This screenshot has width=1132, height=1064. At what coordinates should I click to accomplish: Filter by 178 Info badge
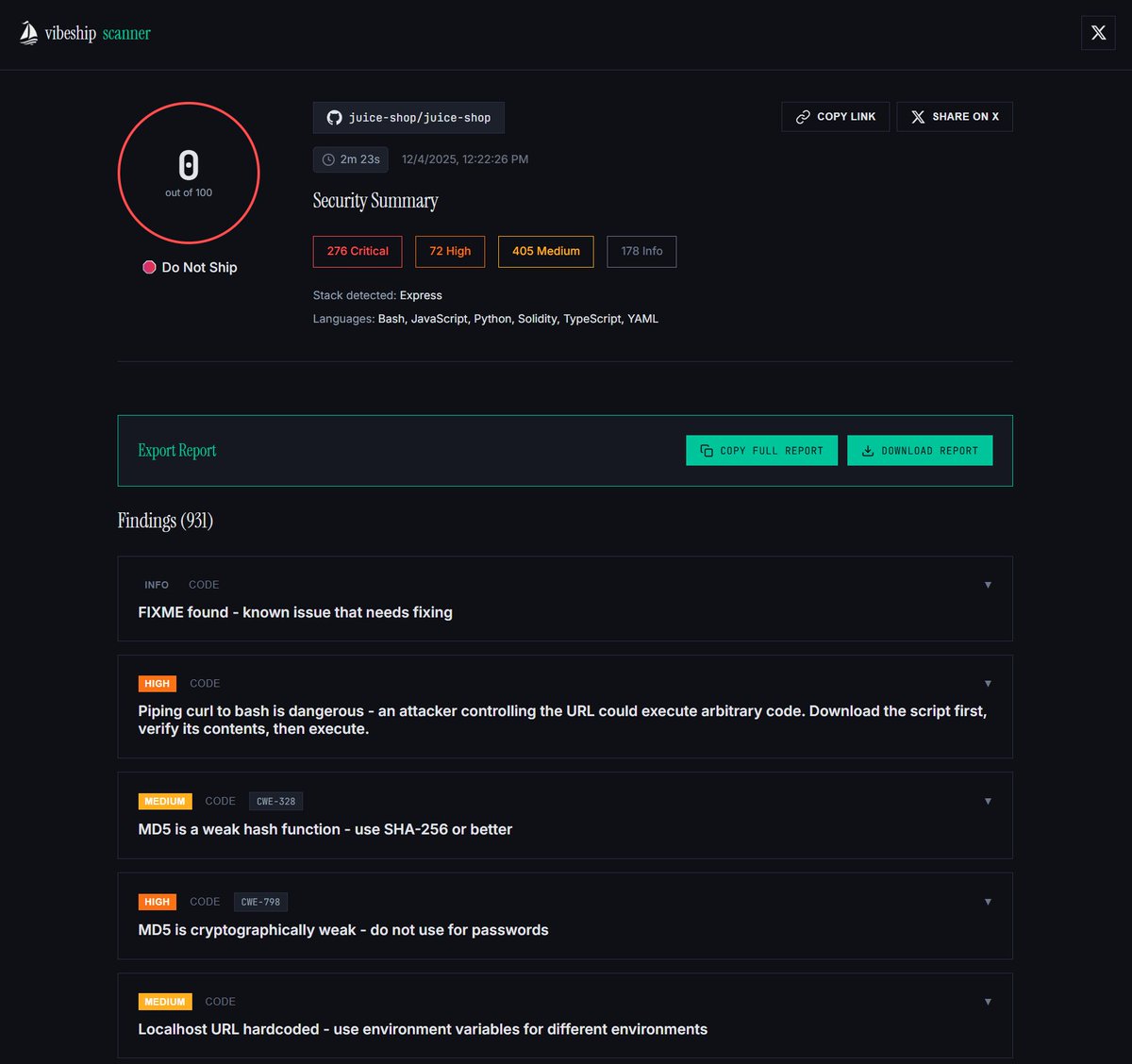pyautogui.click(x=641, y=252)
